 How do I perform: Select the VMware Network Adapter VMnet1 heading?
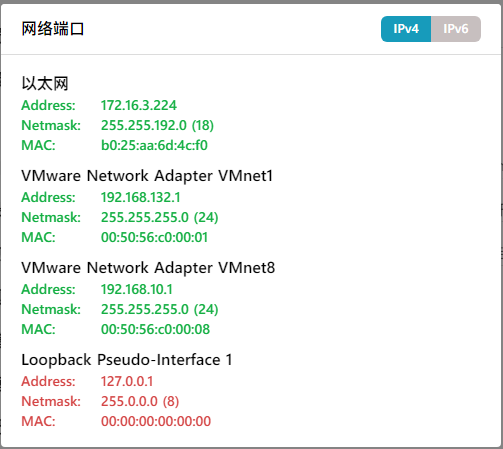pos(147,176)
